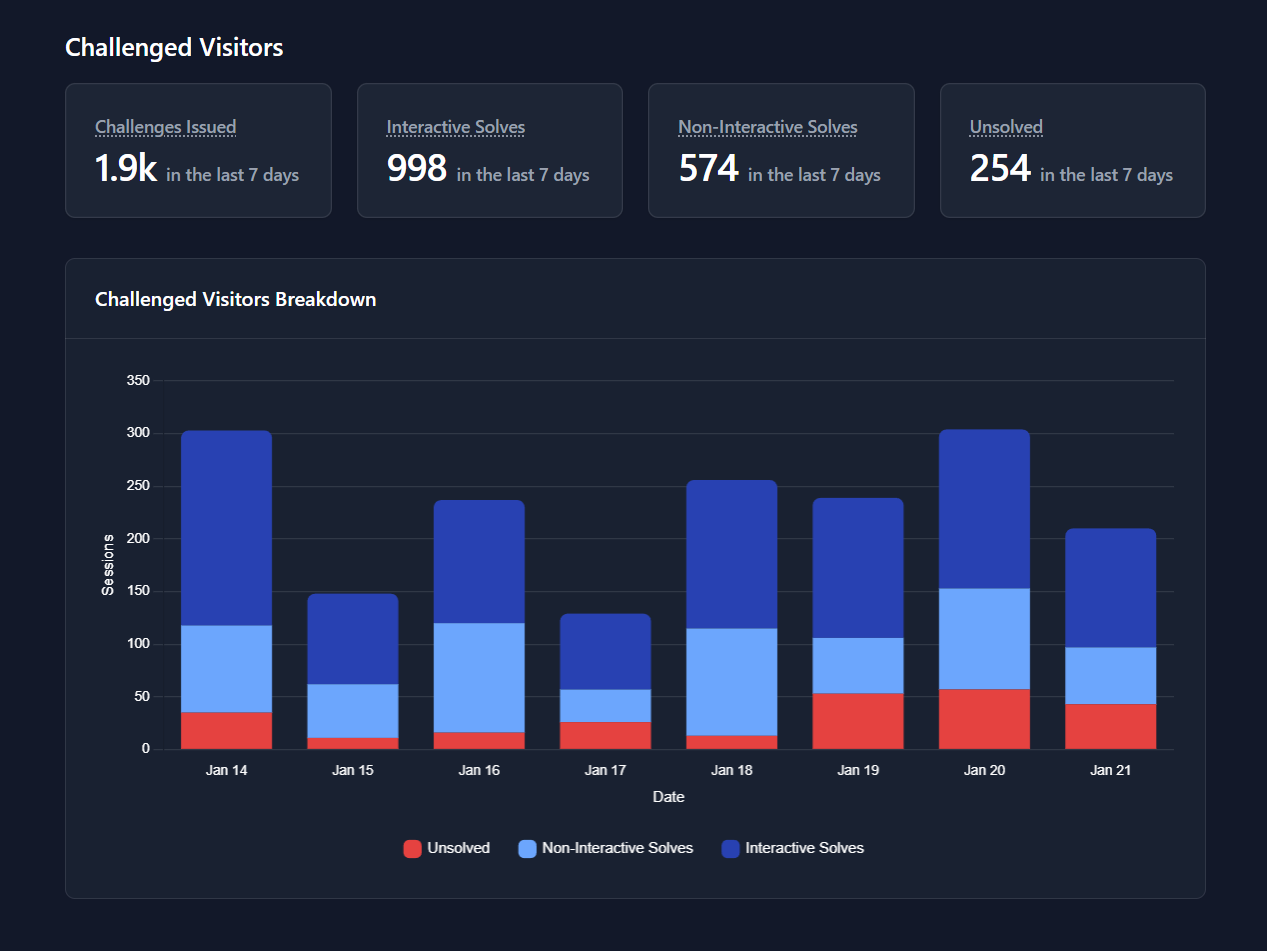The height and width of the screenshot is (951, 1267).
Task: Click Jan 18 light blue Non-Interactive segment
Action: pyautogui.click(x=731, y=681)
